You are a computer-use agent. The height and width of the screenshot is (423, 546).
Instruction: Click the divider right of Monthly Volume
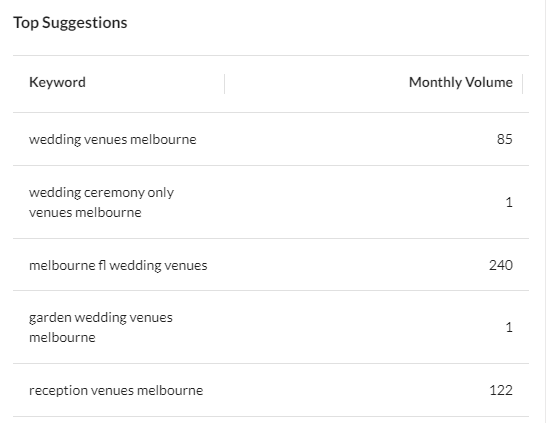click(x=523, y=84)
